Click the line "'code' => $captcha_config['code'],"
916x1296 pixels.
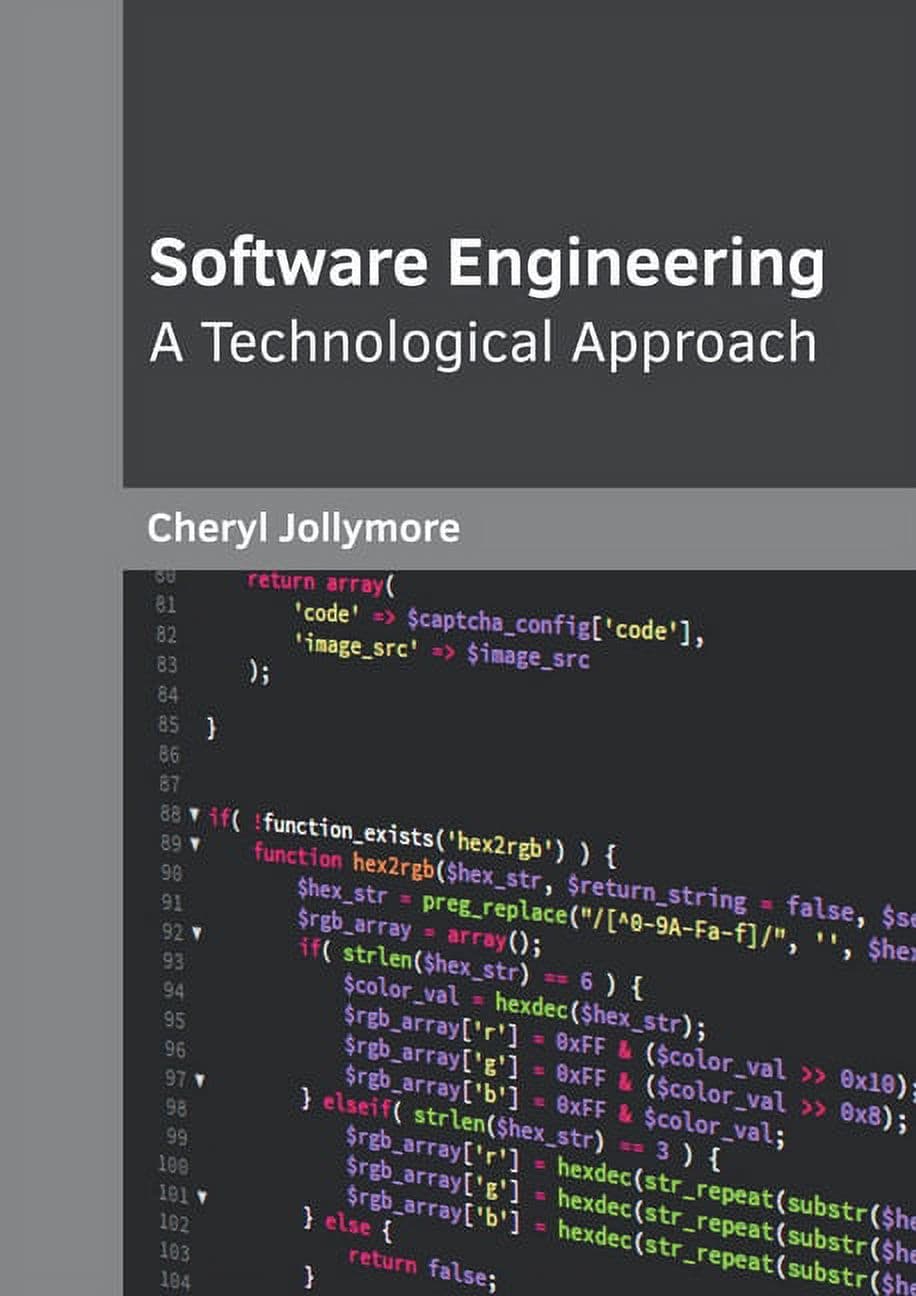pyautogui.click(x=500, y=623)
